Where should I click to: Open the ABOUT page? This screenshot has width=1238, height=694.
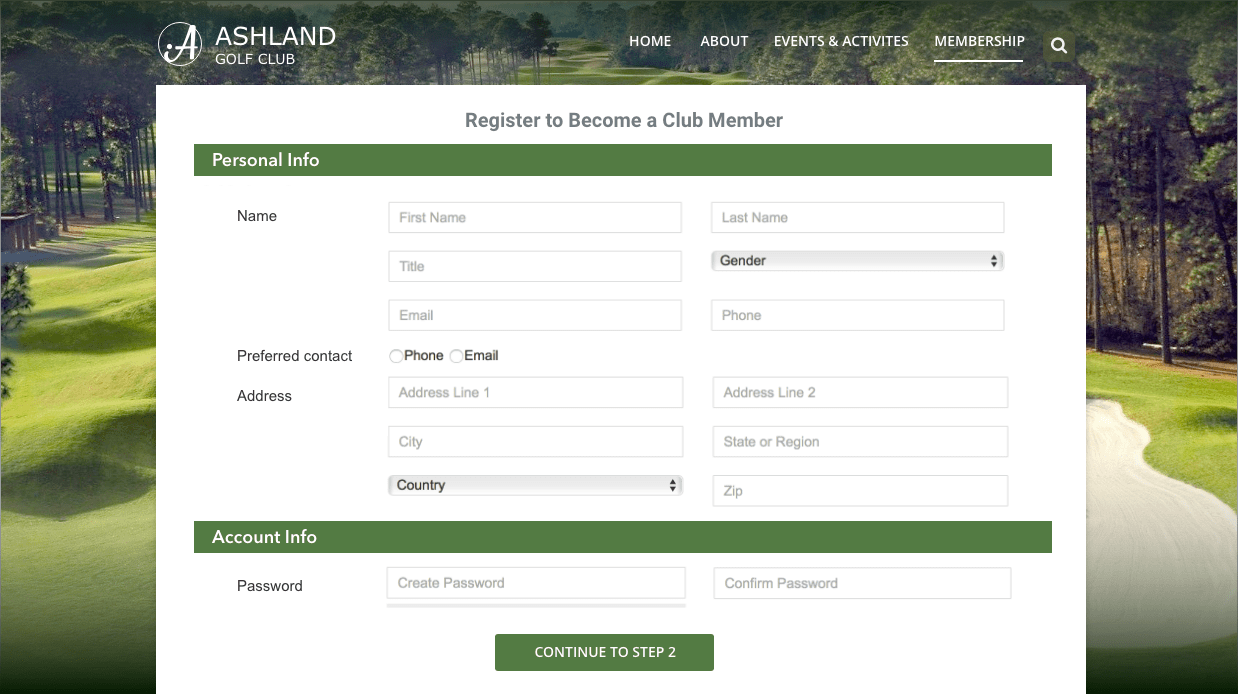[x=724, y=41]
